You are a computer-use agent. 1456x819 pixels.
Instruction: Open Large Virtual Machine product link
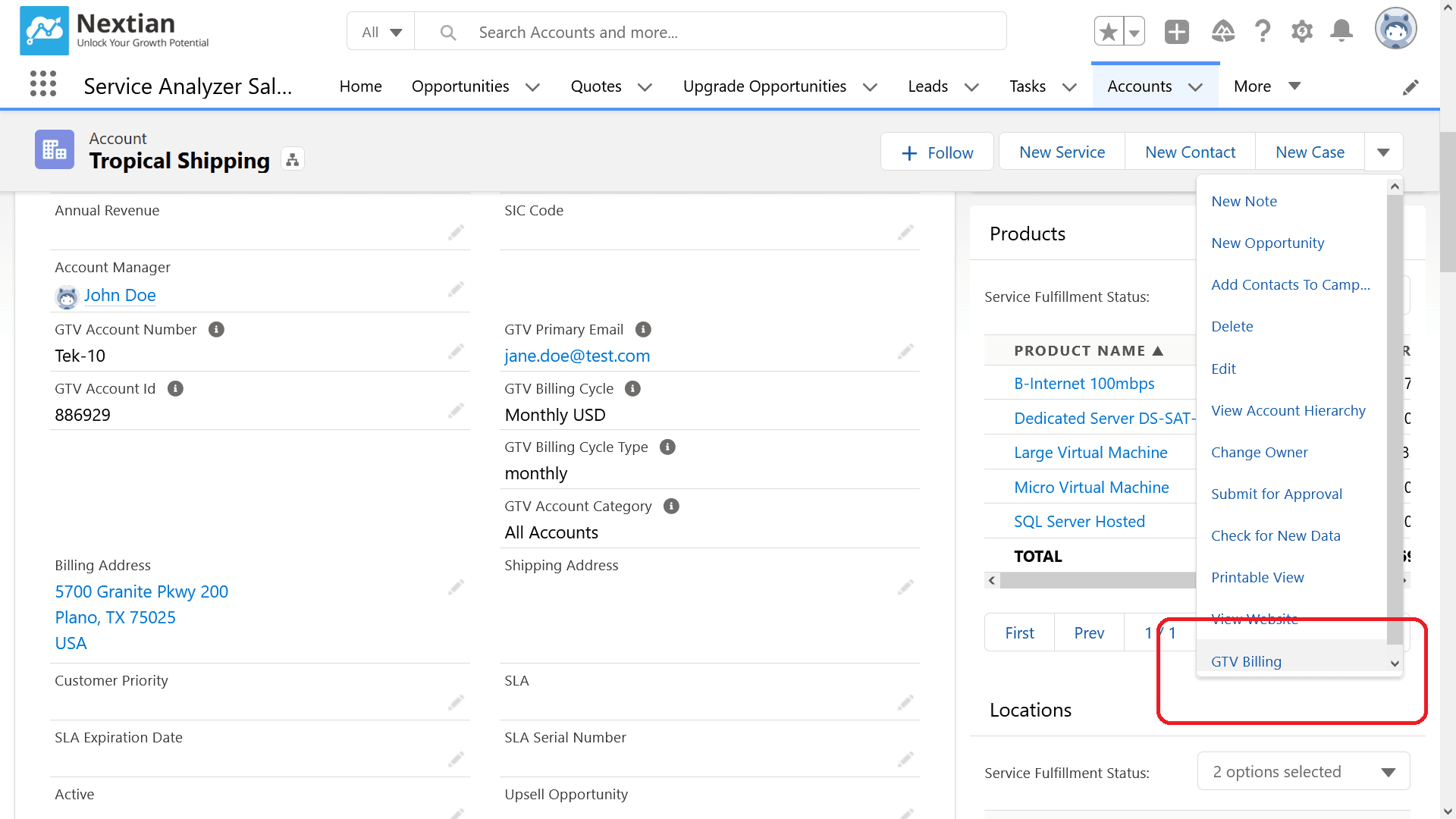1090,453
